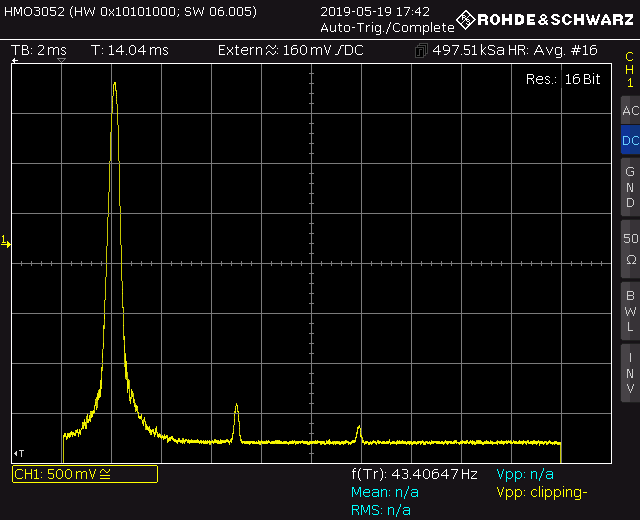Click the CH1 500 mV scale label
The width and height of the screenshot is (640, 520).
coord(84,474)
